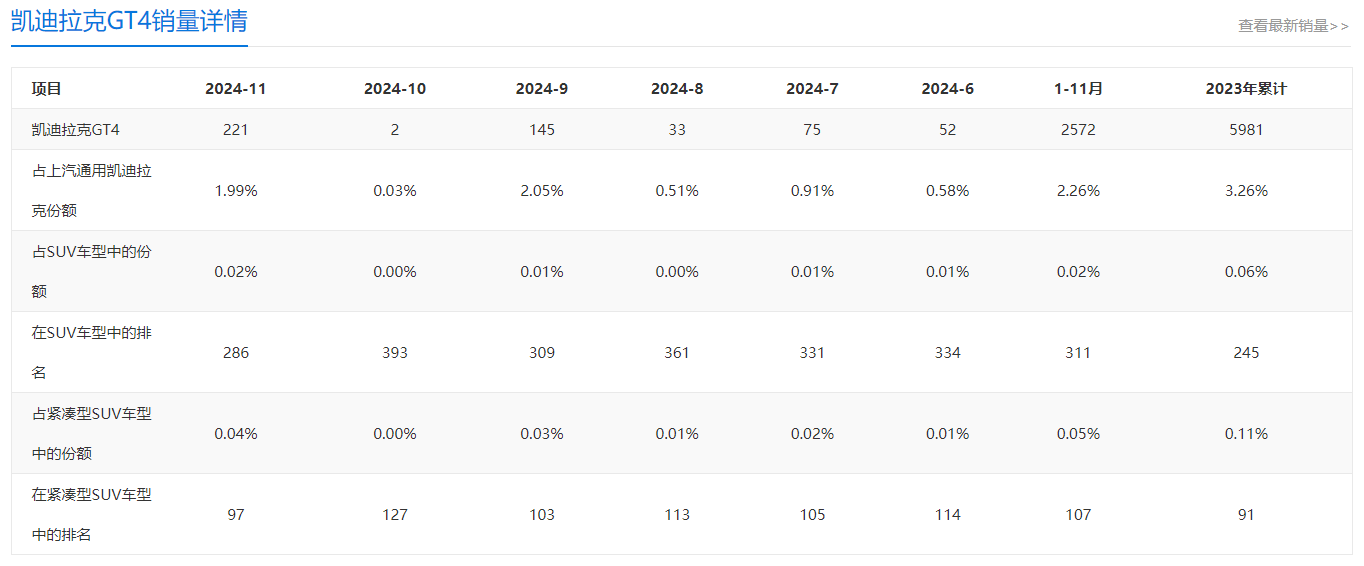Screen dimensions: 1364x566
Task: Click the 2024-6 column header
Action: point(948,89)
